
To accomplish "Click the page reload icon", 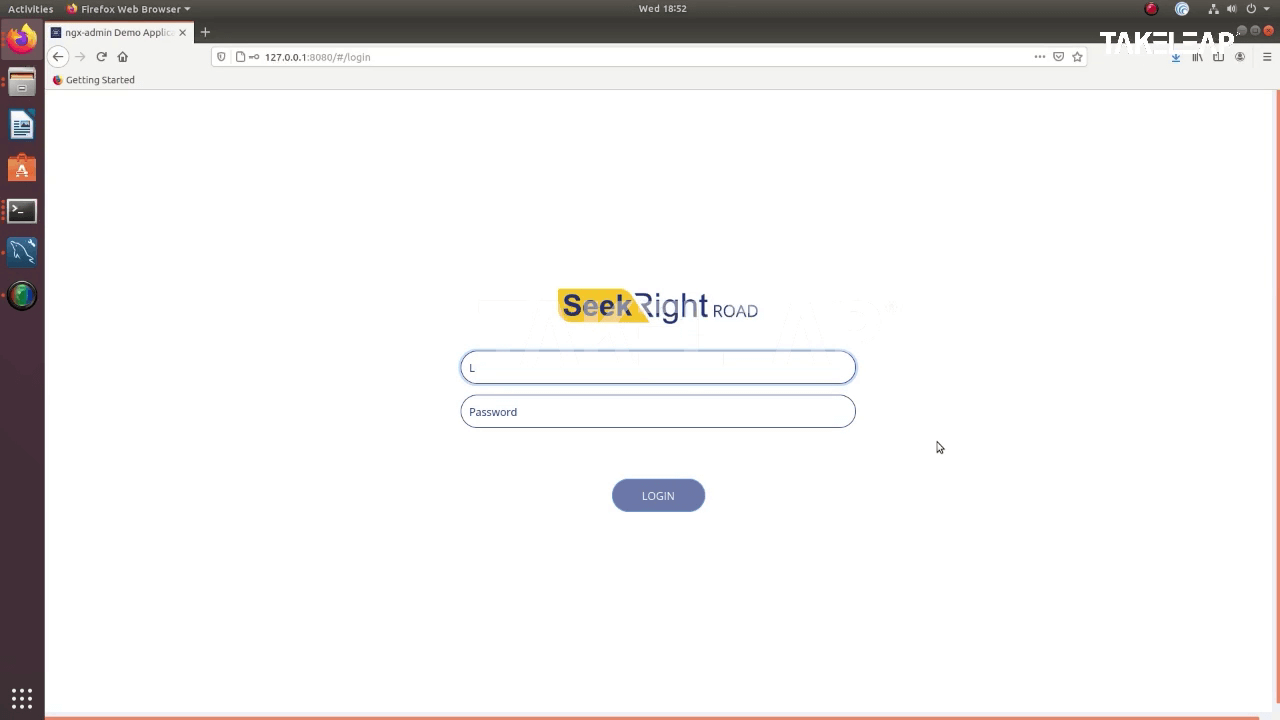I will coord(101,57).
